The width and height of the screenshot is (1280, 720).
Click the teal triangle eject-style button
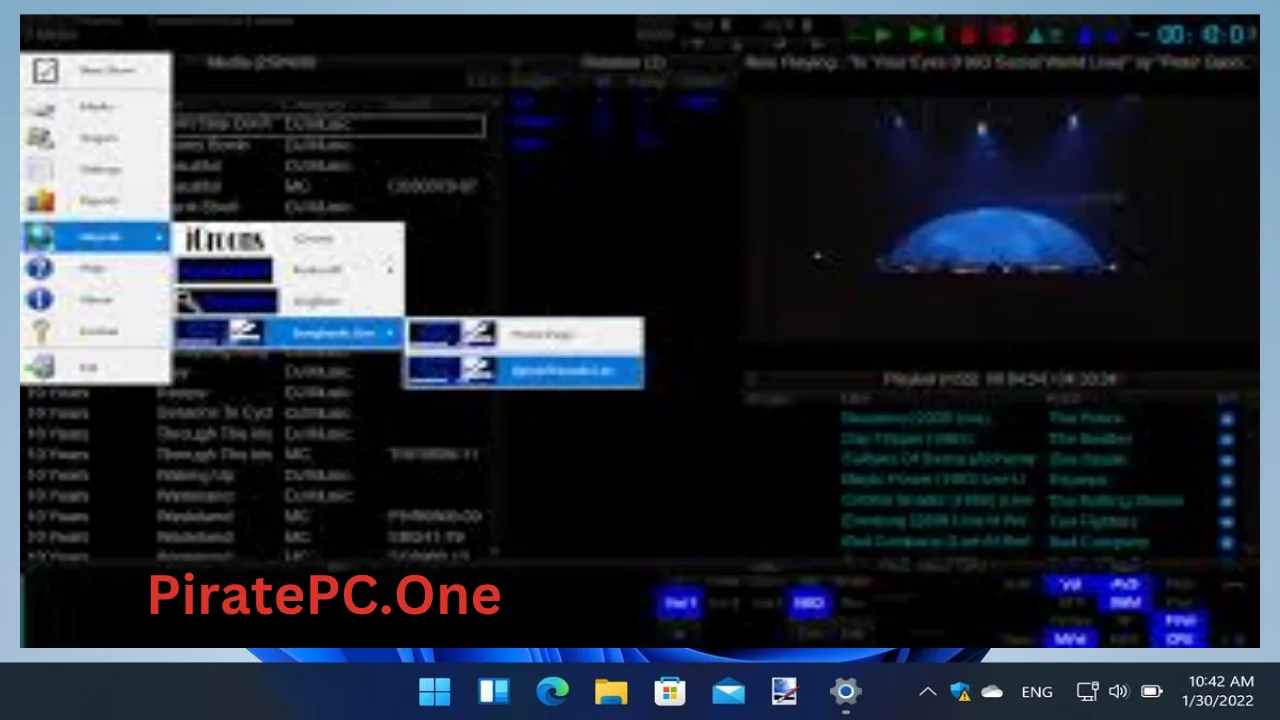click(1037, 35)
